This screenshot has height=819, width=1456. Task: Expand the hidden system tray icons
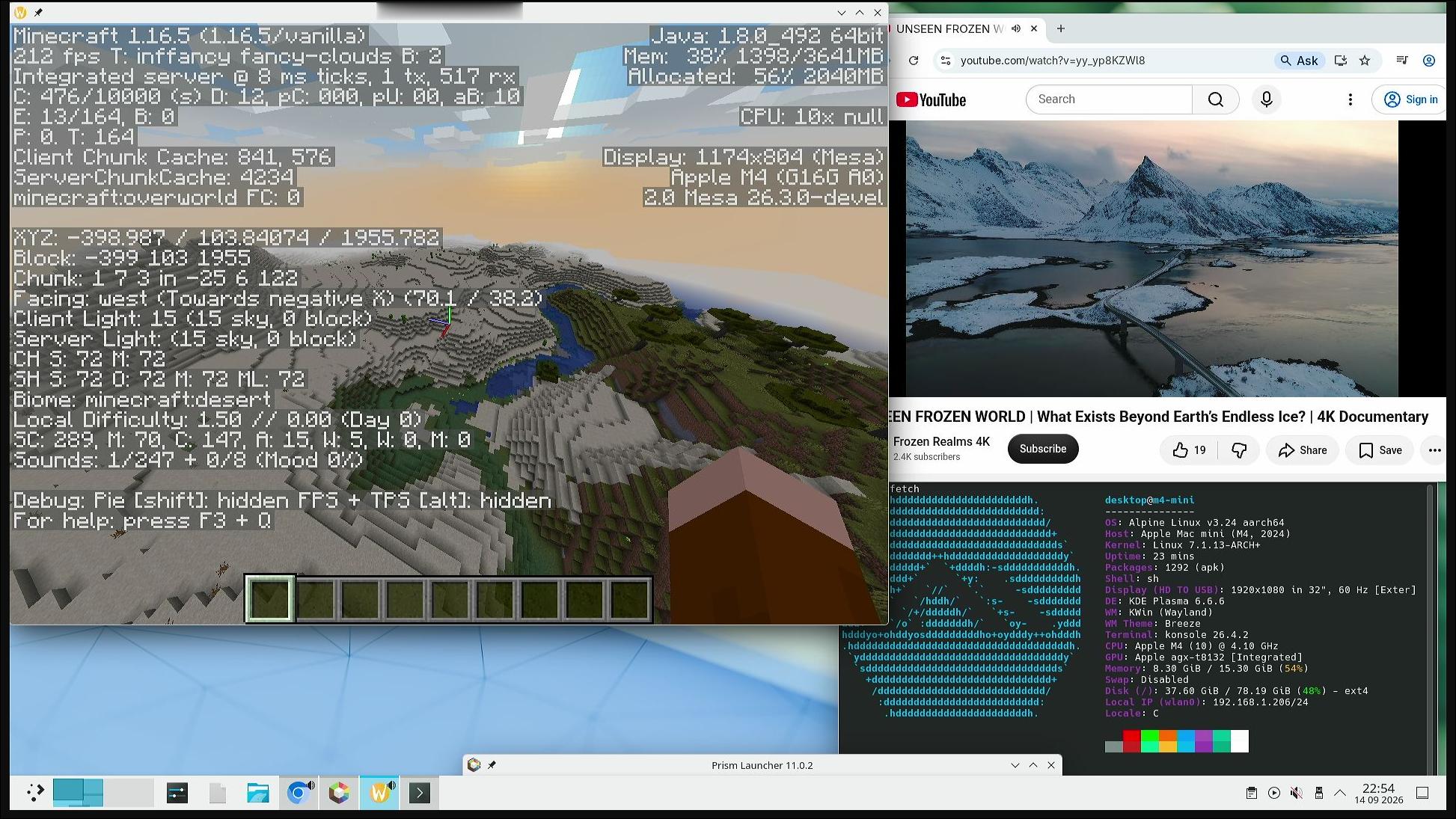coord(1340,793)
